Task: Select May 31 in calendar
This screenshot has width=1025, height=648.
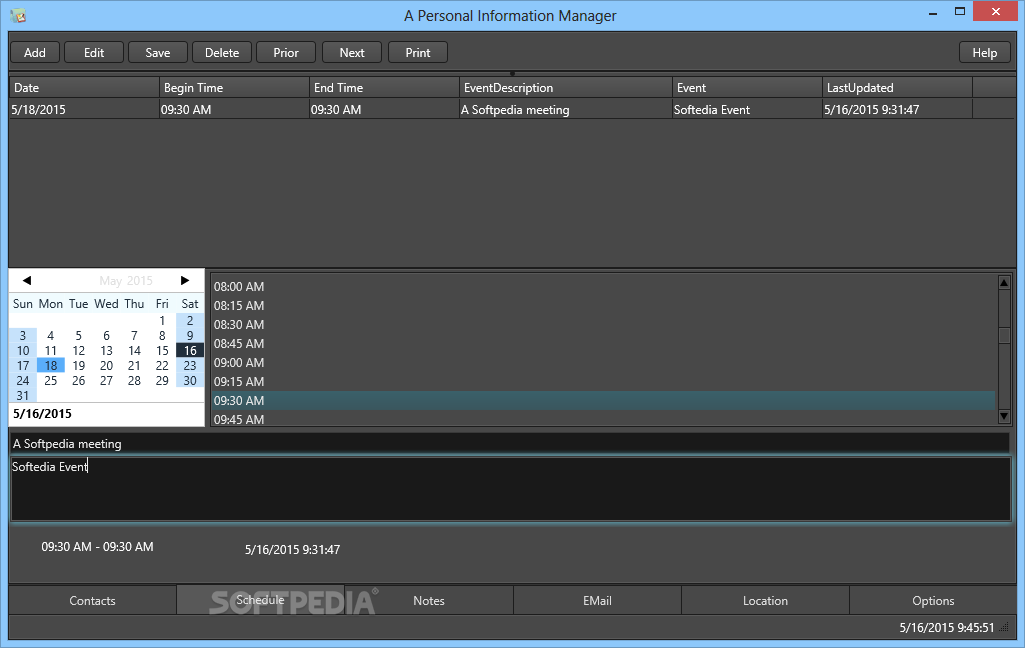Action: coord(23,396)
